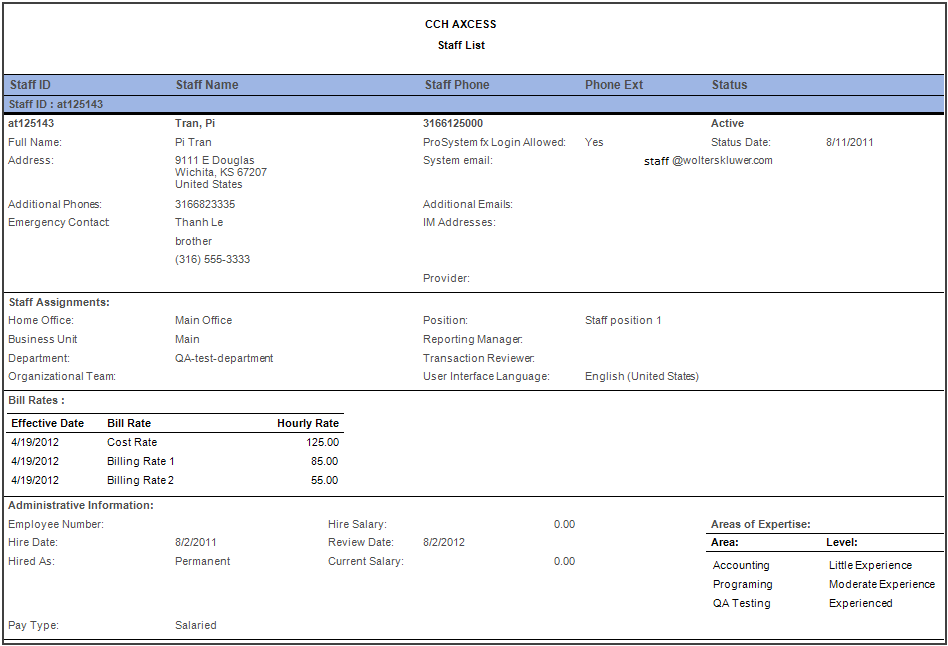The height and width of the screenshot is (646, 948).
Task: Click the Billing Rate 1 entry
Action: coord(140,461)
